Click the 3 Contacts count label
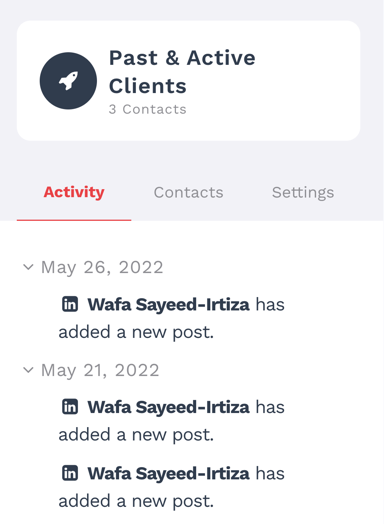The height and width of the screenshot is (524, 384). [147, 109]
